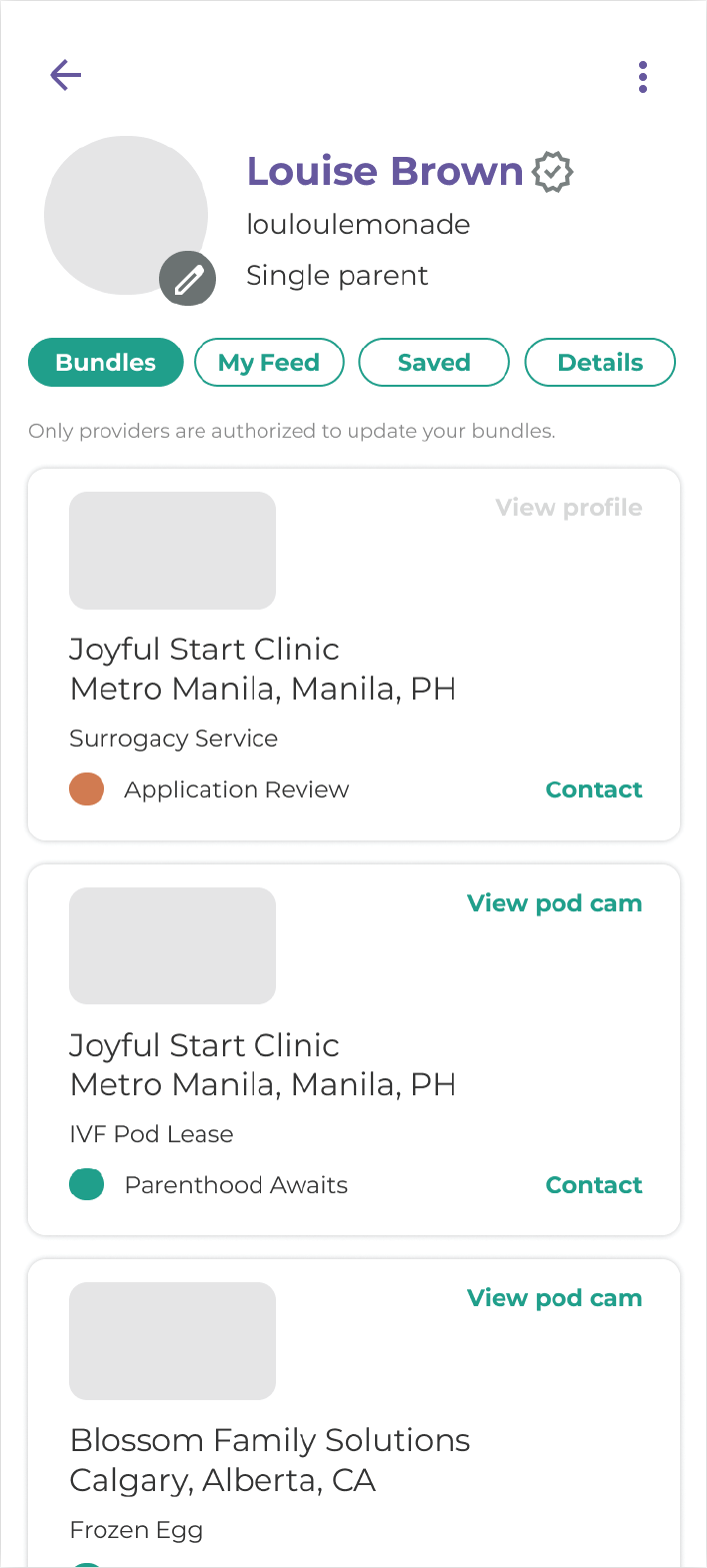Contact the clinic for Surrogacy Service
Screen dimensions: 707x1568
594,789
